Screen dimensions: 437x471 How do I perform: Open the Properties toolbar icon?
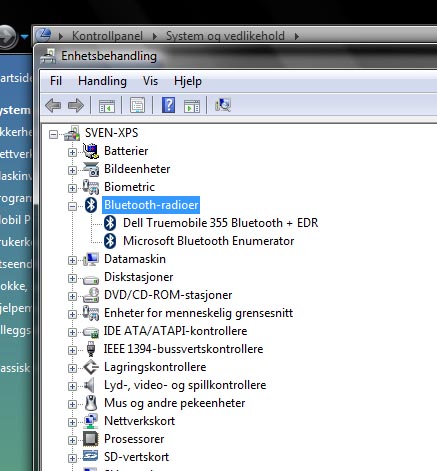137,106
